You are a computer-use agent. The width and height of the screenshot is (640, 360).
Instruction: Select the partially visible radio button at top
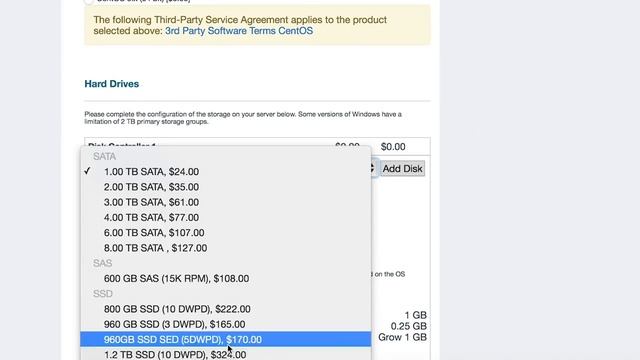[x=89, y=1]
